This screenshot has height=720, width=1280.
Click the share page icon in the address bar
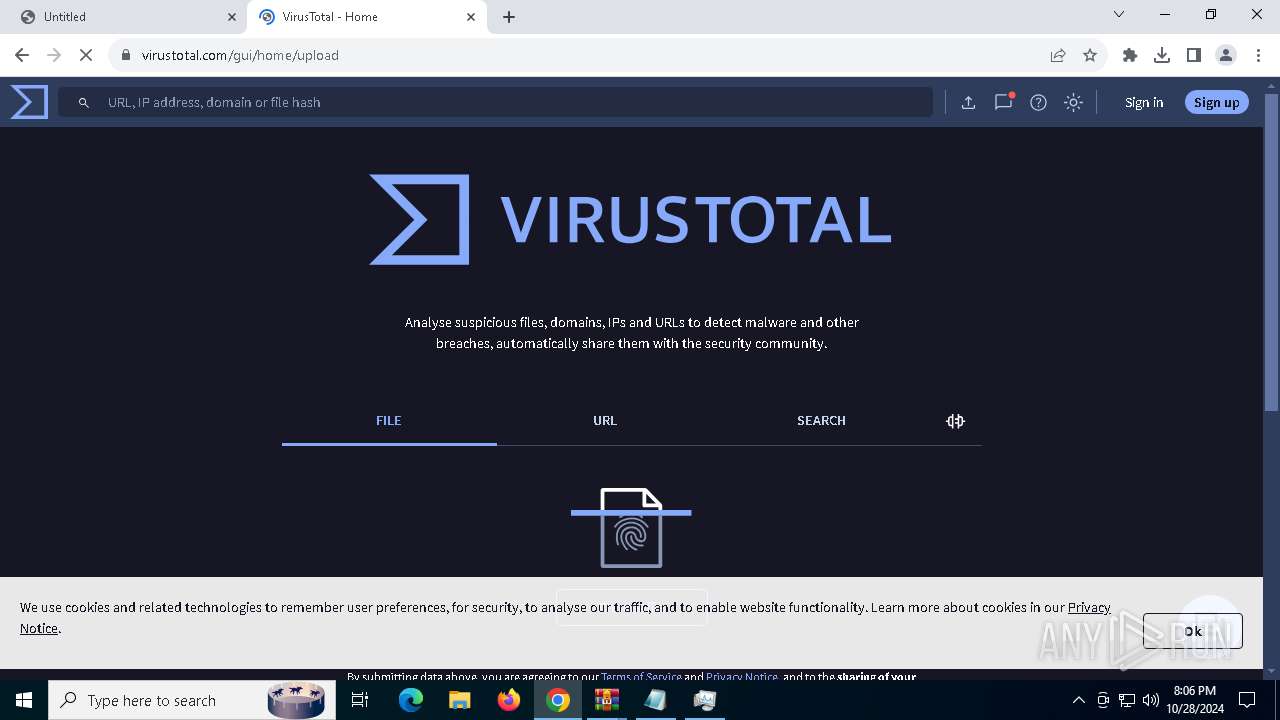(1058, 55)
